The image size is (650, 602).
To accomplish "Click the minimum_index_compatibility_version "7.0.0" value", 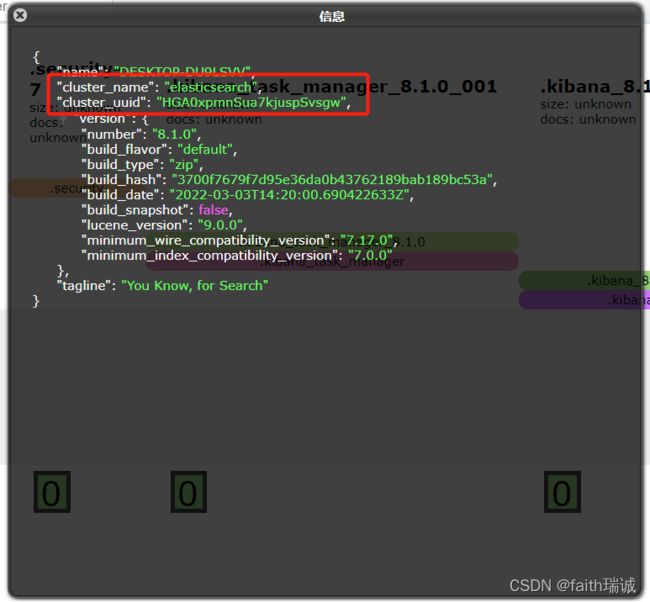I will tap(370, 255).
